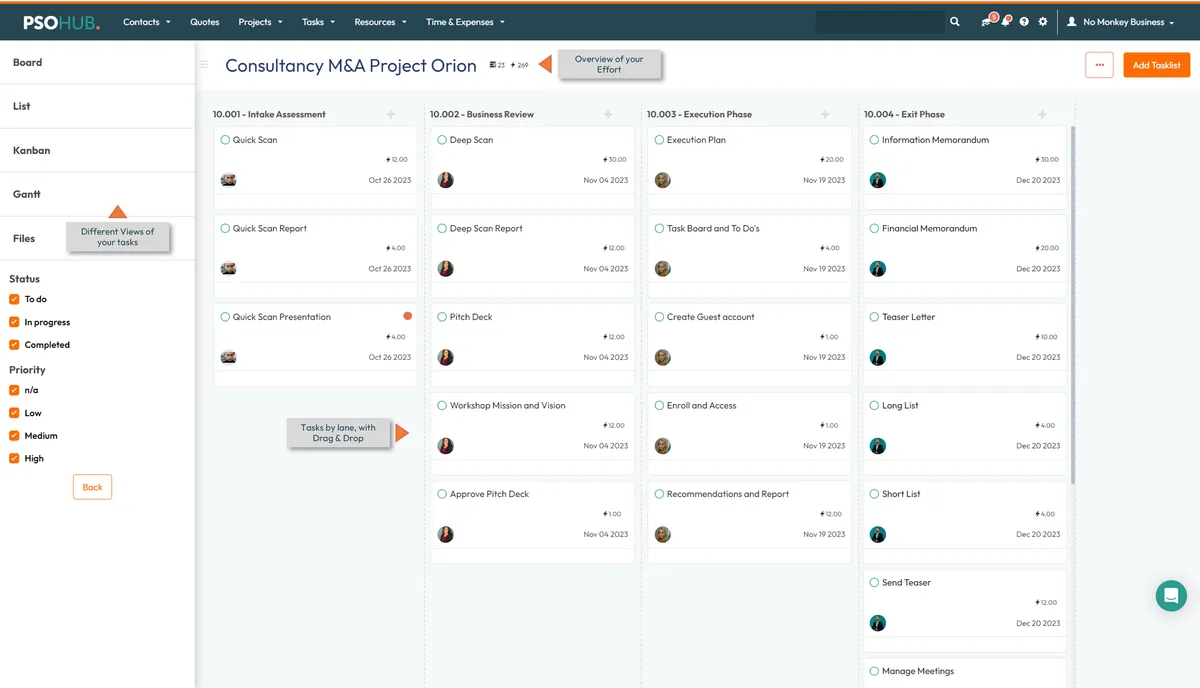This screenshot has width=1200, height=688.
Task: Click the PSOHUB logo
Action: (62, 21)
